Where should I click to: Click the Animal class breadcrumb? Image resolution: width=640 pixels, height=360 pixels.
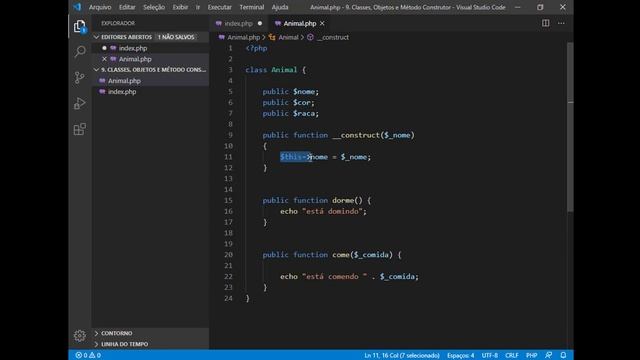[288, 37]
